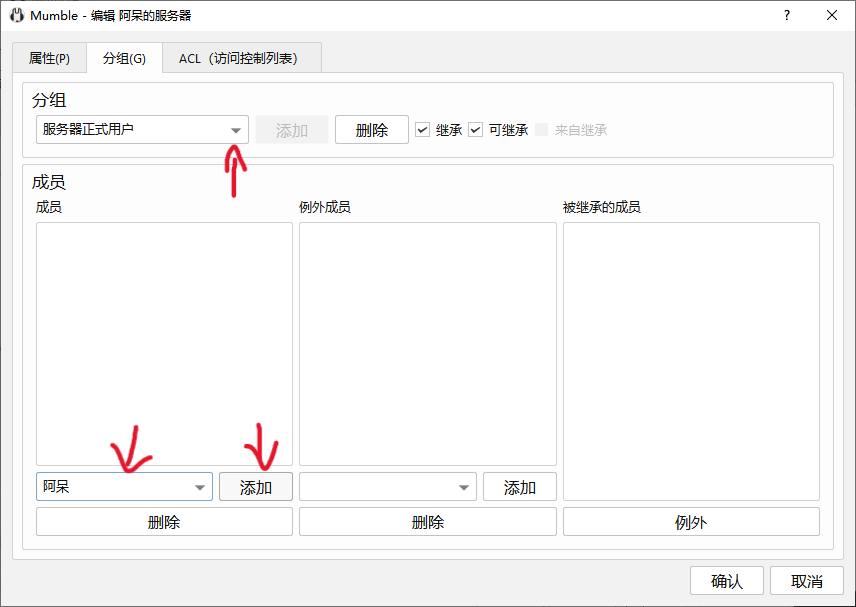856x607 pixels.
Task: Click the Mumble logo icon in title bar
Action: (x=16, y=15)
